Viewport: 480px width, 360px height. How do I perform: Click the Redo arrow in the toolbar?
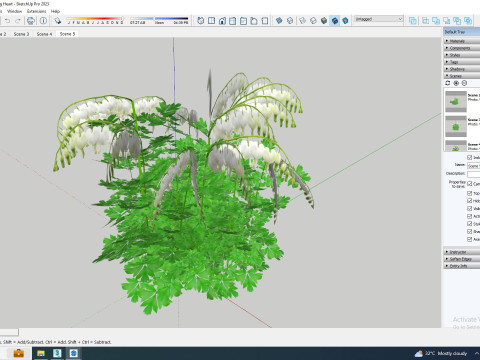pos(18,21)
